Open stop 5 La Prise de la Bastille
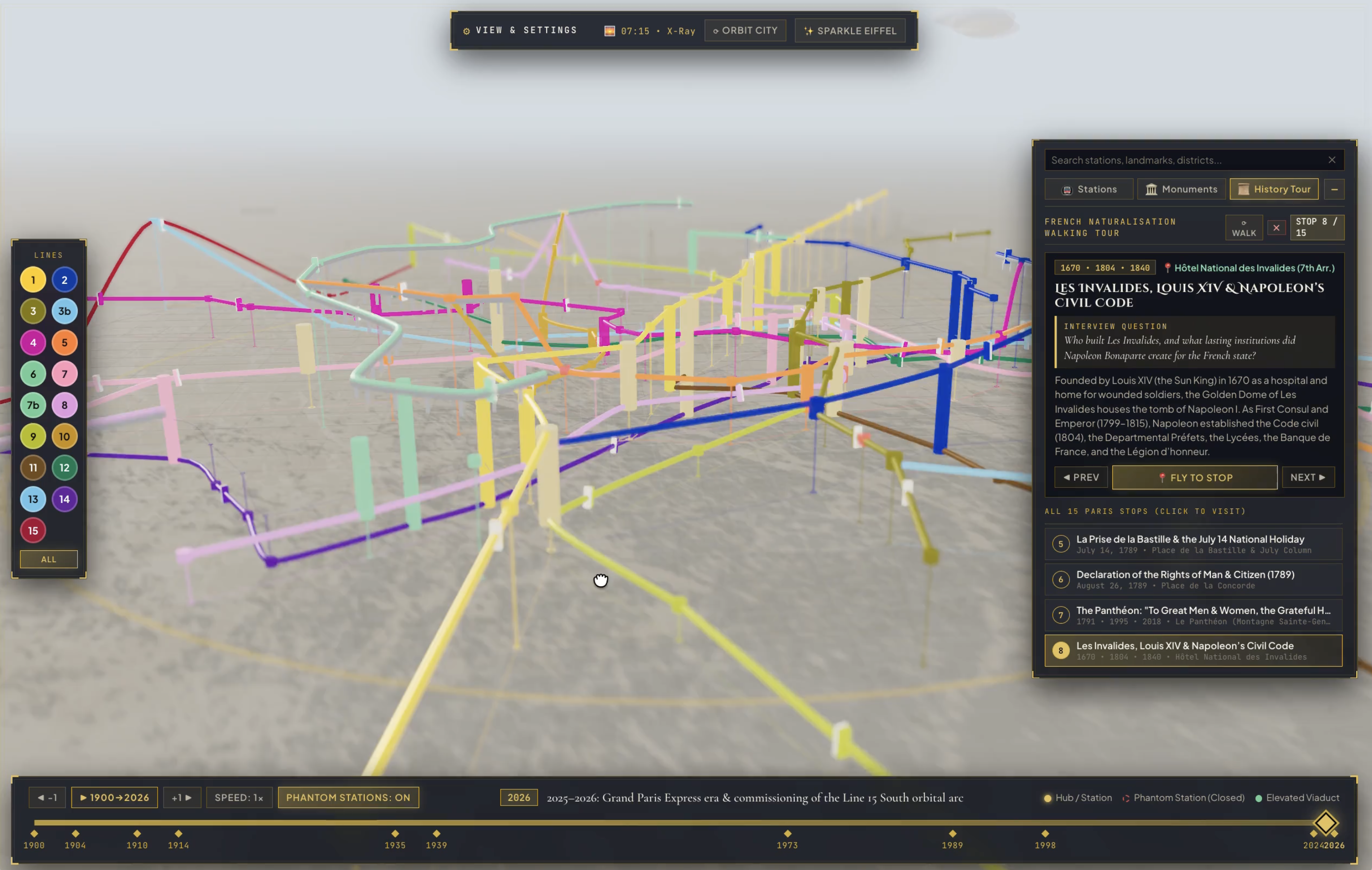The image size is (1372, 870). pyautogui.click(x=1193, y=544)
